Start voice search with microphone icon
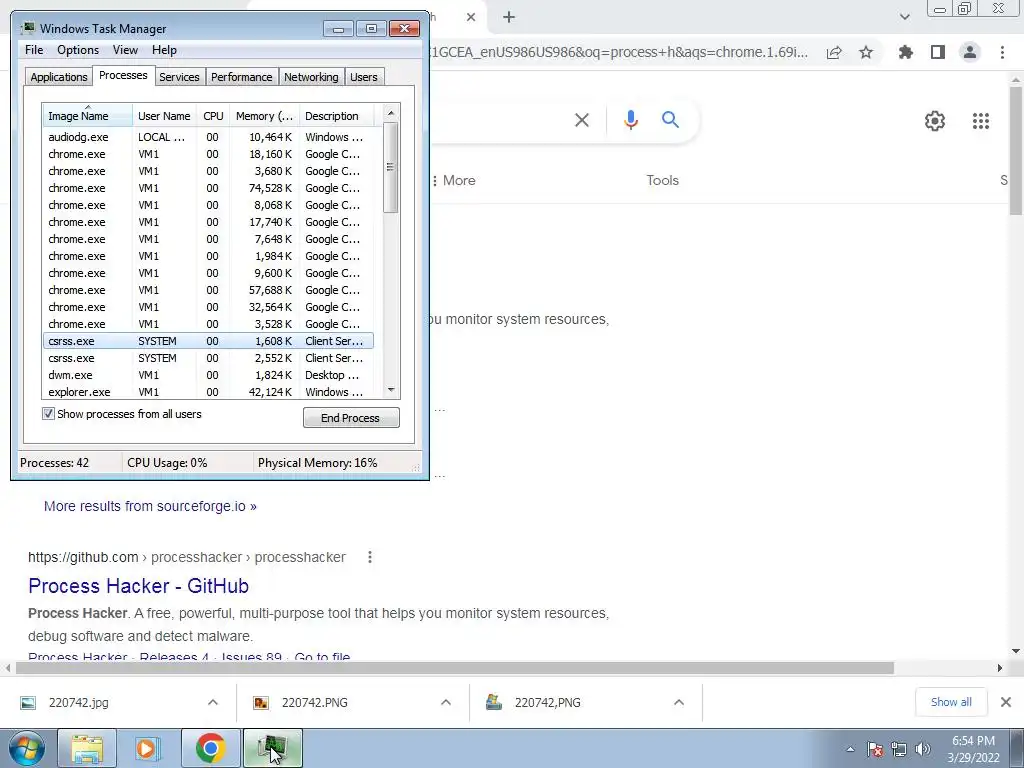Viewport: 1024px width, 768px height. coord(630,120)
